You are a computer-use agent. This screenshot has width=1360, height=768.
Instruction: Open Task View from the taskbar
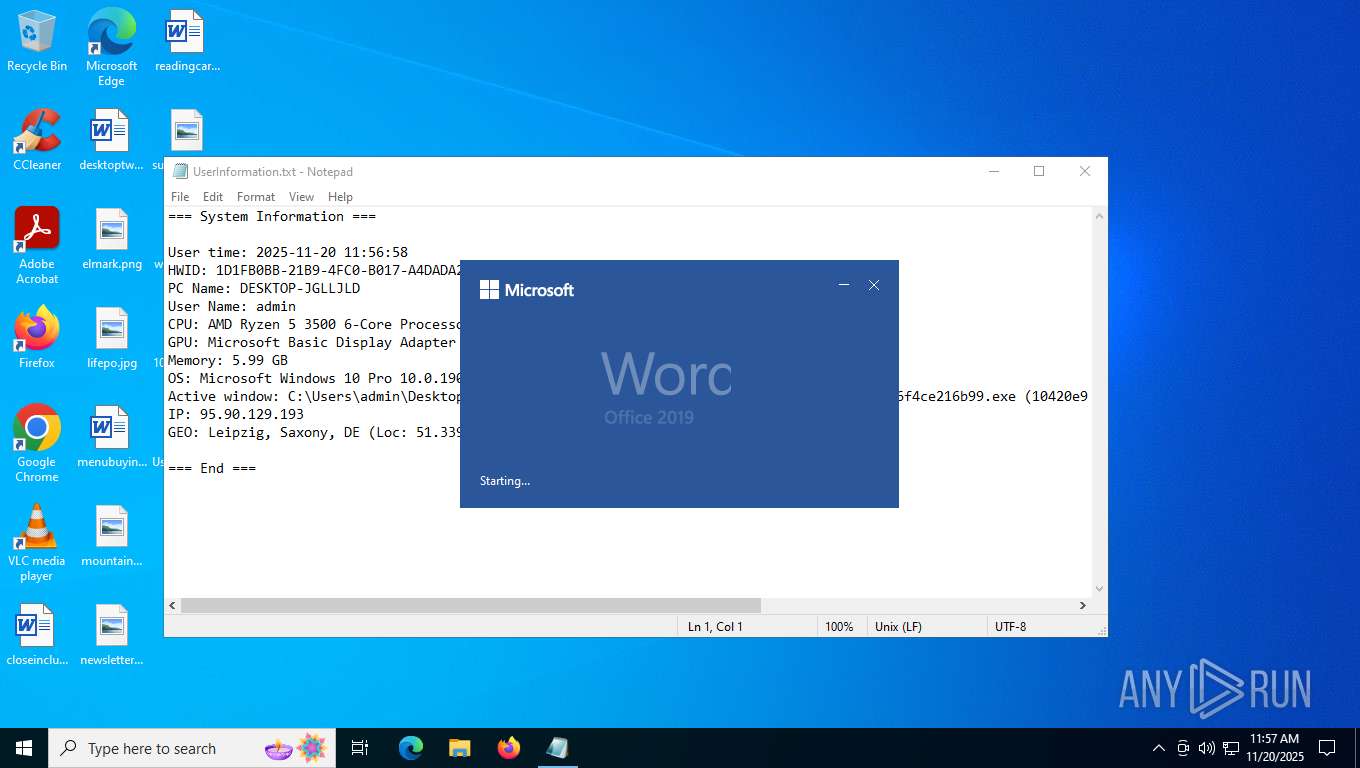point(360,748)
